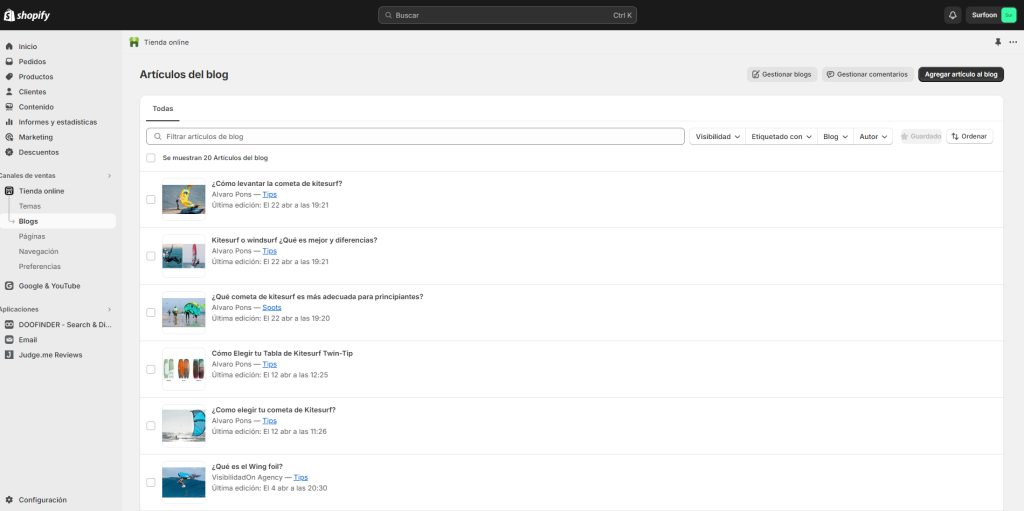Open the Visibilidad filter dropdown
1024x511 pixels.
click(718, 136)
